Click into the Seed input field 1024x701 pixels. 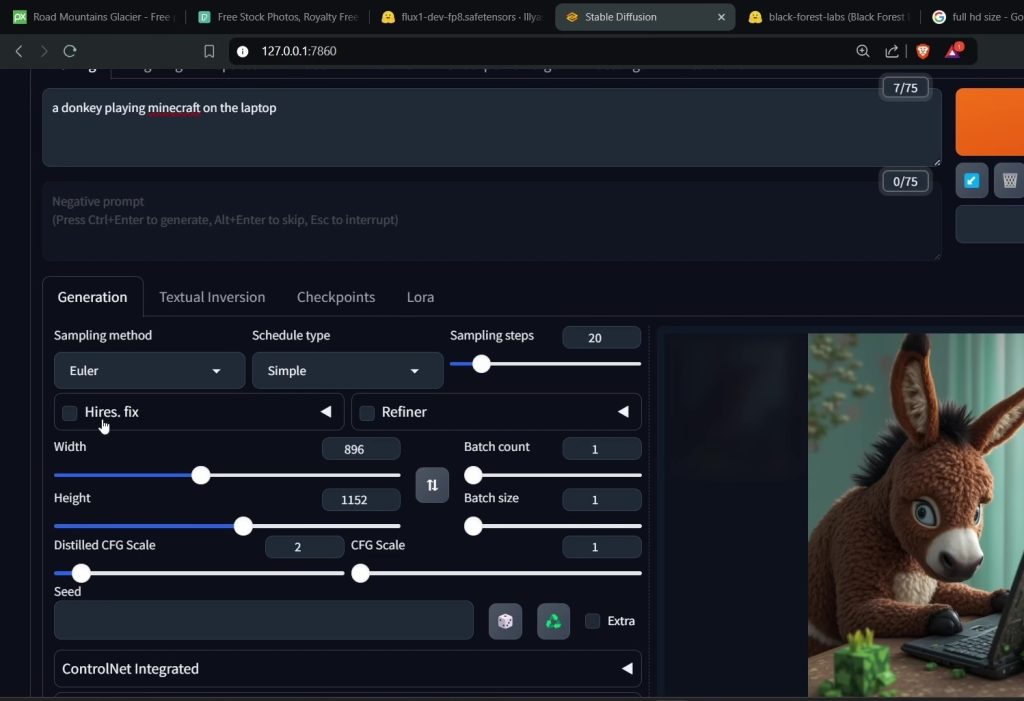tap(263, 621)
